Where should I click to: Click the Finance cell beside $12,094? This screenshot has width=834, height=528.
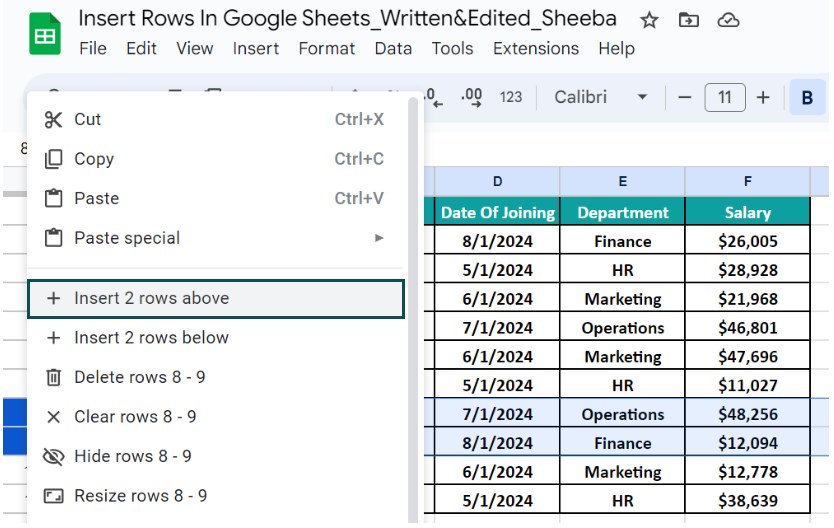click(622, 442)
